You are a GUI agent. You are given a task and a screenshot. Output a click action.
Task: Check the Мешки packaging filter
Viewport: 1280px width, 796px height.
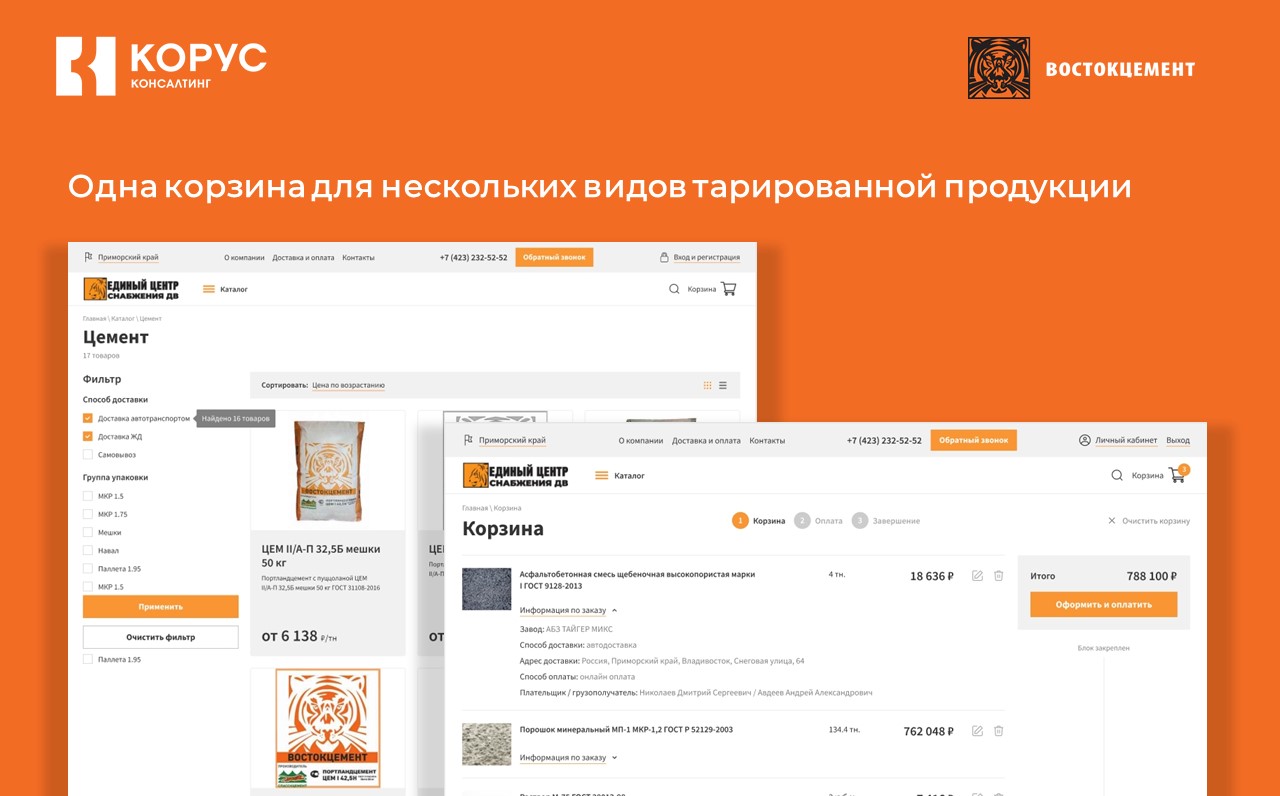click(x=88, y=532)
